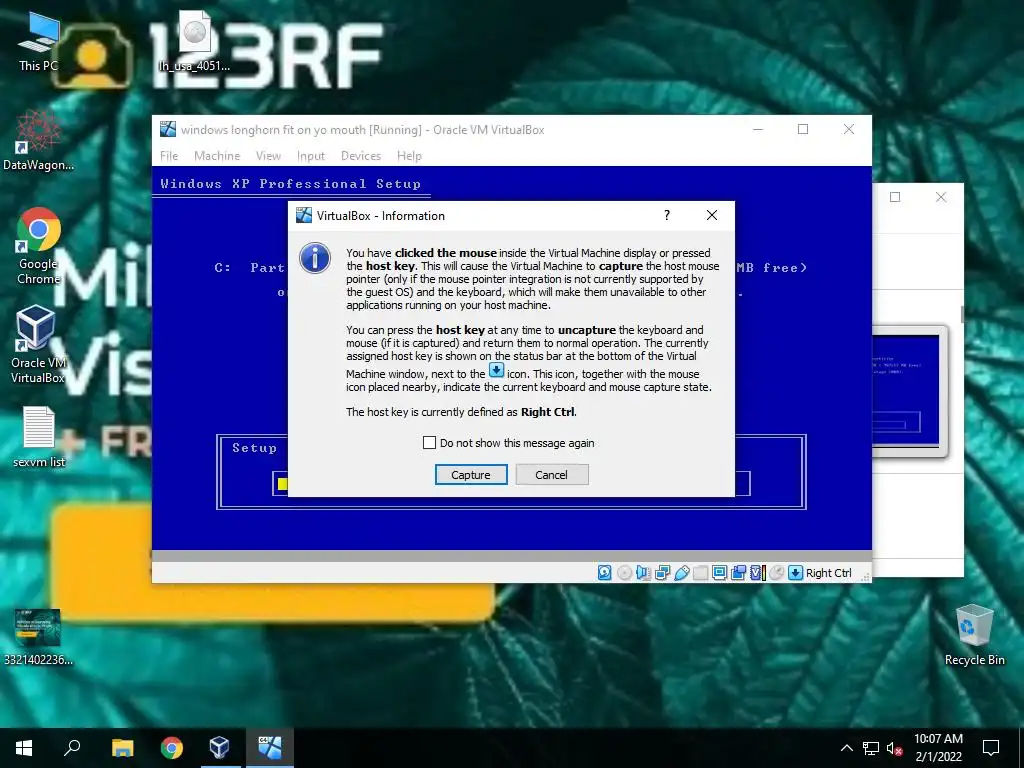Maximize the VirtualBox VM window

coord(803,129)
